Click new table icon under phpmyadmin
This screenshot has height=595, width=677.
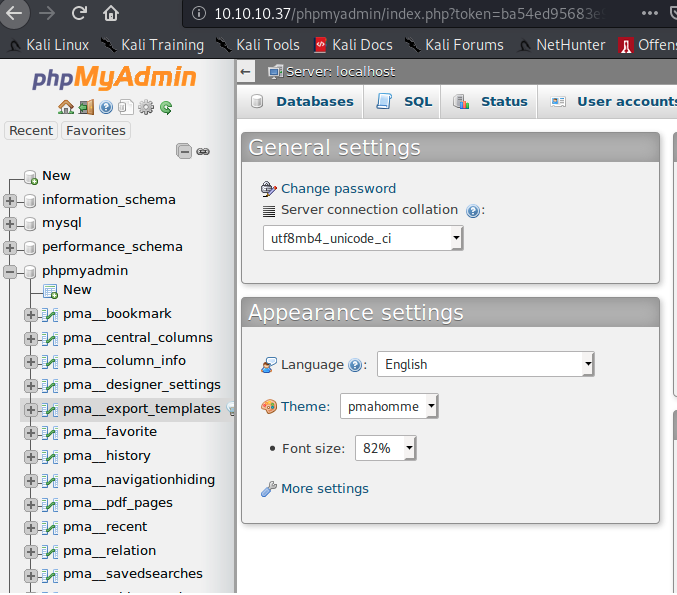[51, 291]
